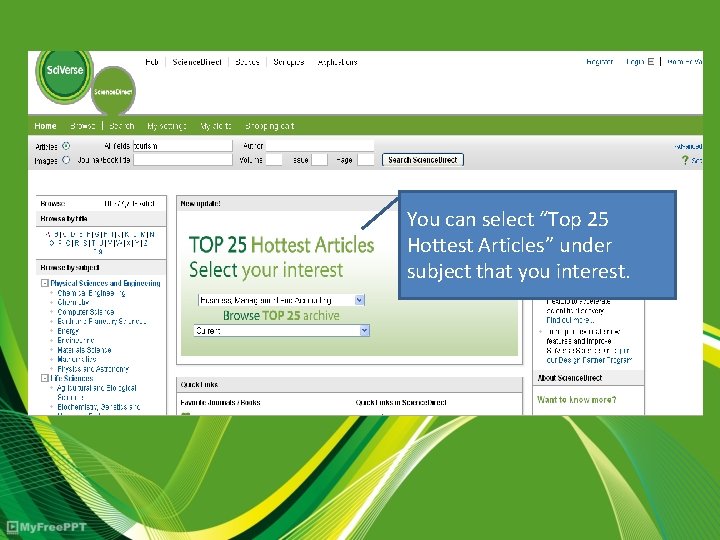The width and height of the screenshot is (720, 540).
Task: Collapse the Life Sciences tree node
Action: (45, 378)
